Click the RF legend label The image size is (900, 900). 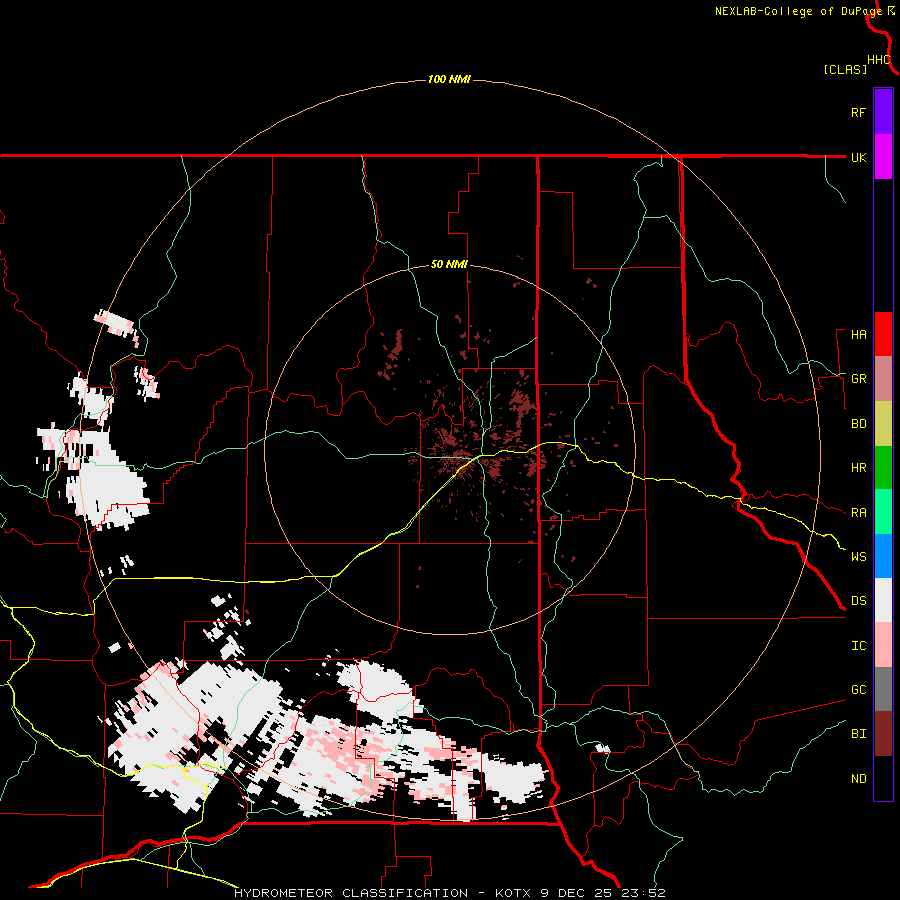858,112
